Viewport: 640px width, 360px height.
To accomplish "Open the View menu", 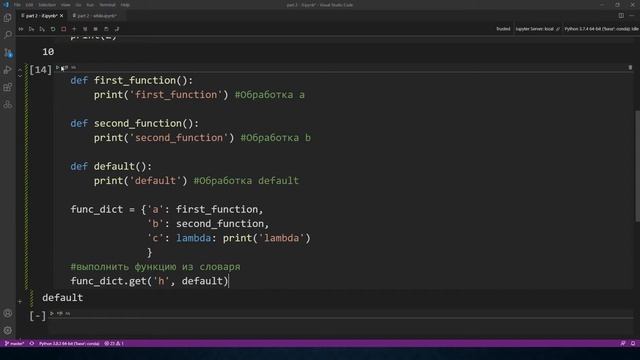I will click(65, 5).
